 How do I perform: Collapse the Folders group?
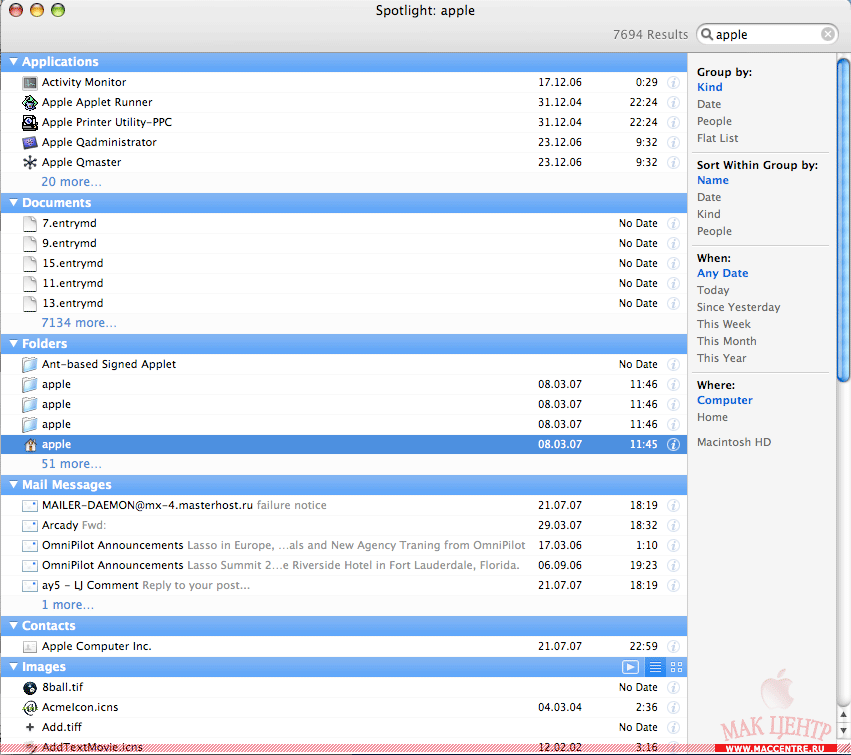(x=14, y=344)
